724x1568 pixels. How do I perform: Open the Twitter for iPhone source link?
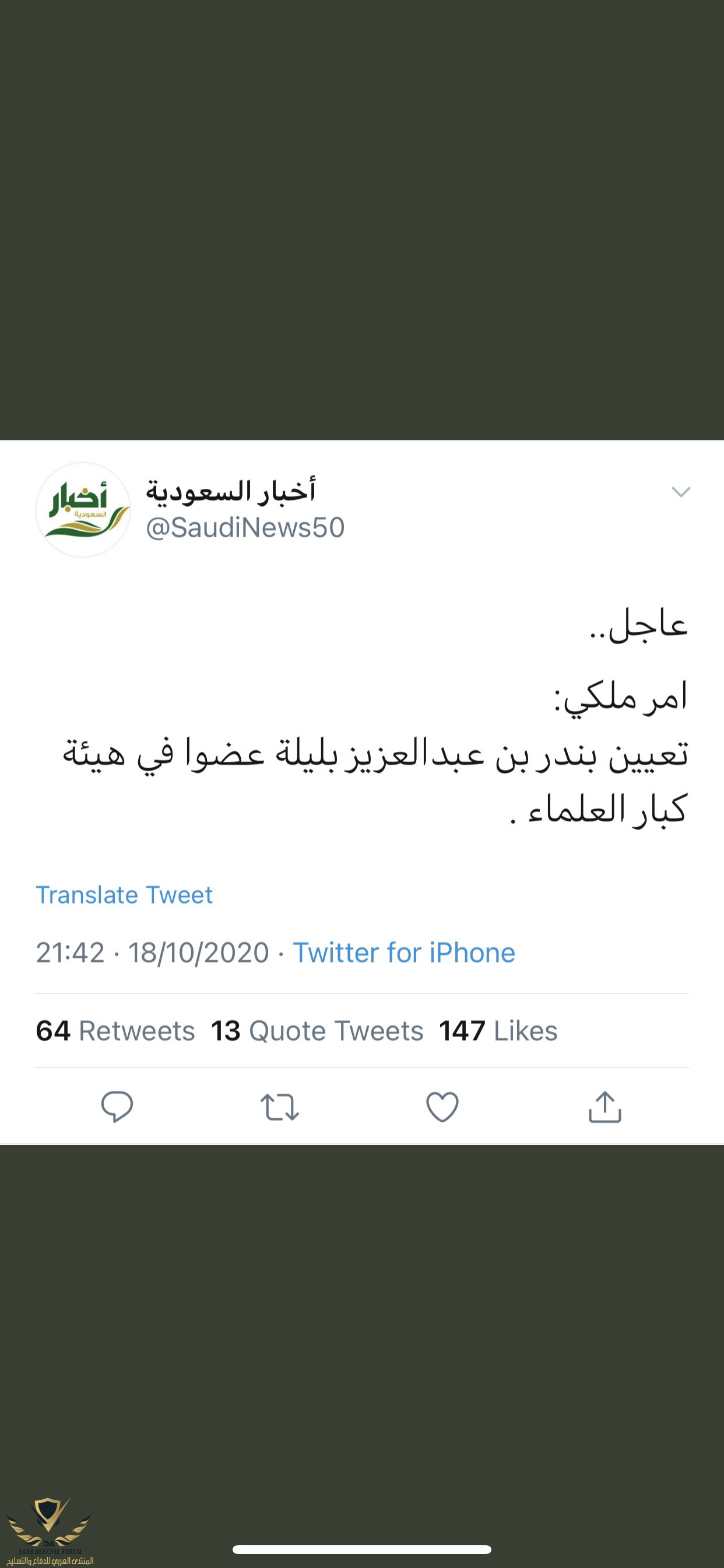click(x=404, y=953)
